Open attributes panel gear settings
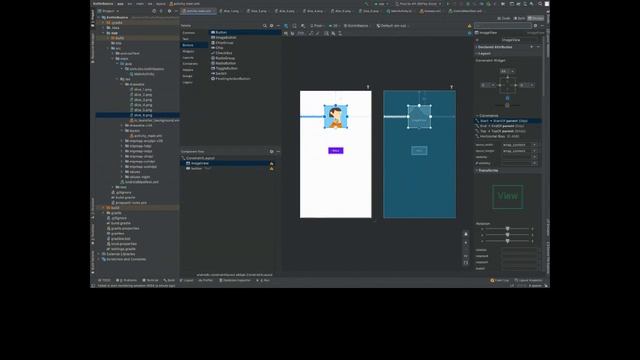This screenshot has height=360, width=640. (x=536, y=26)
